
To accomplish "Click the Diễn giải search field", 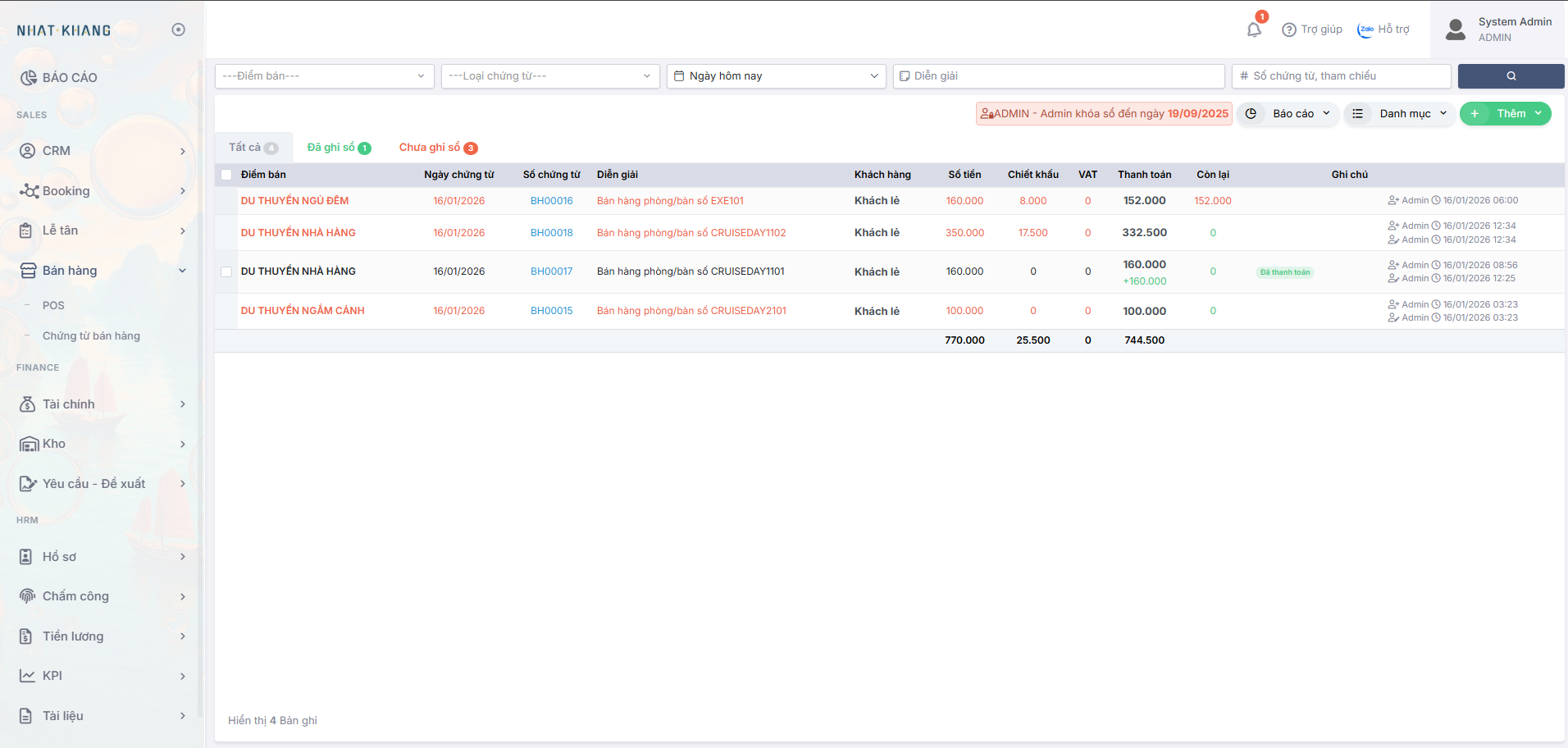I will [1058, 76].
